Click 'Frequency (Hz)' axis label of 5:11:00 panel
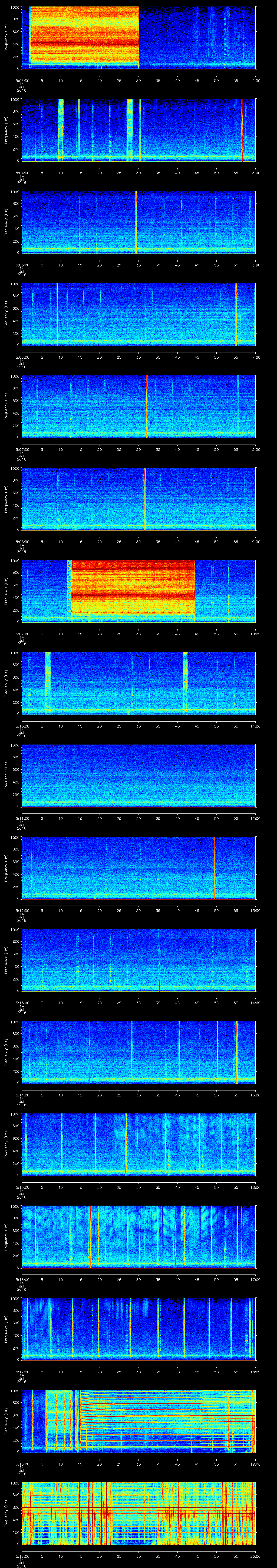 click(7, 775)
